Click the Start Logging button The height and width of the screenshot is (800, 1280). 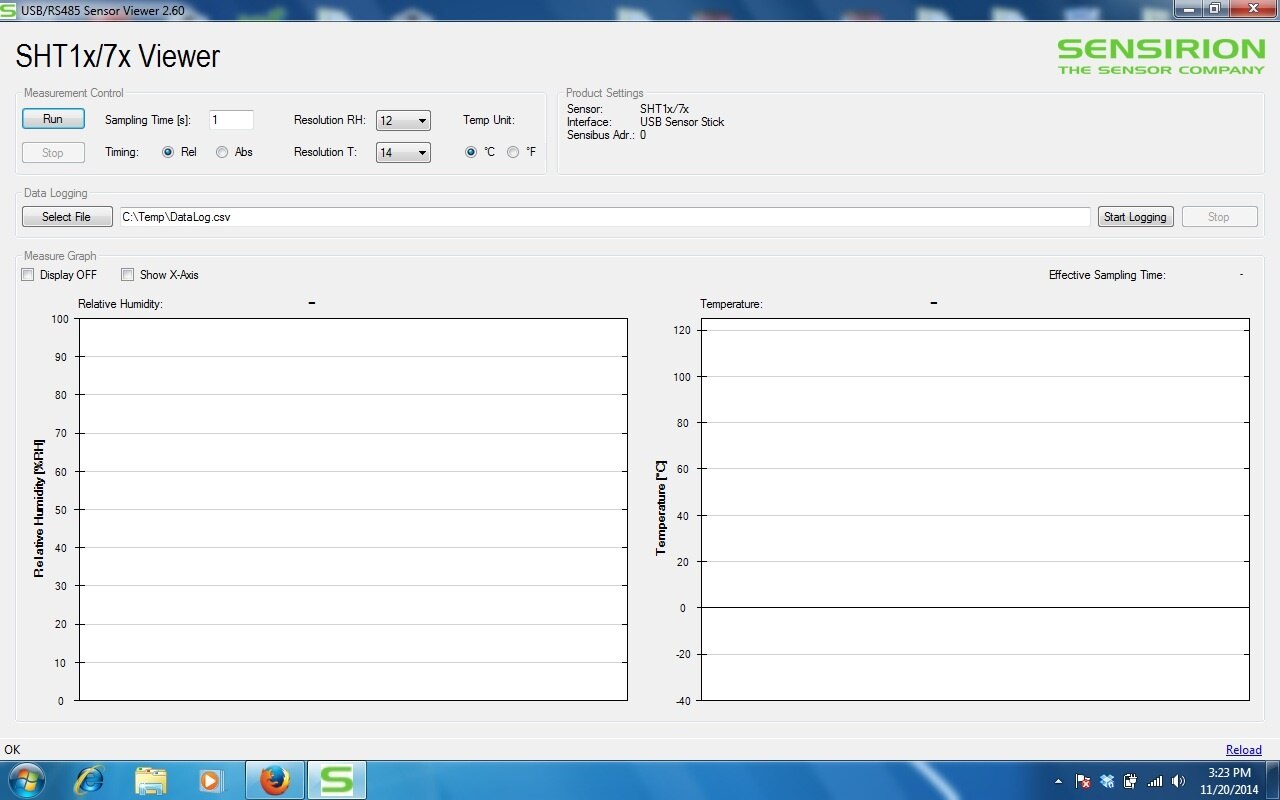pyautogui.click(x=1135, y=217)
